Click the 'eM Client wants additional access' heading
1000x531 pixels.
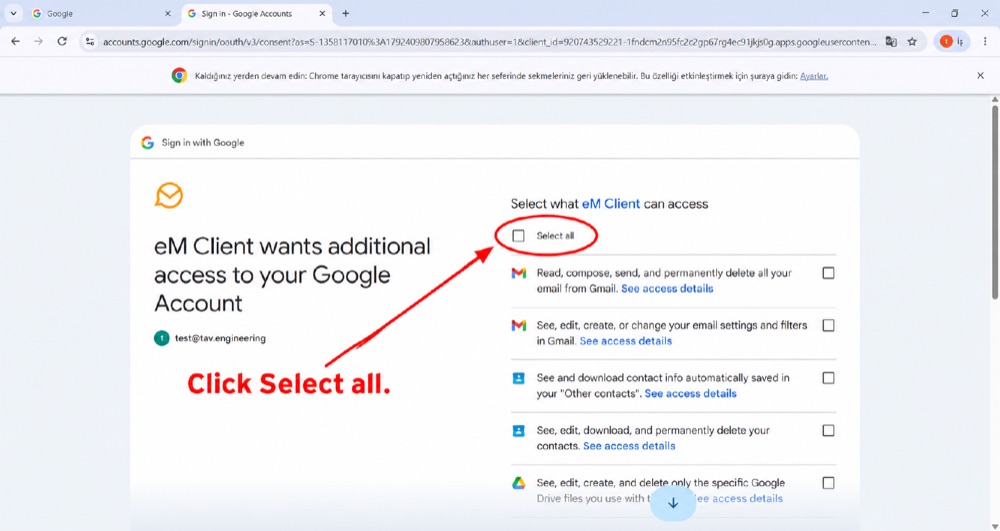tap(293, 275)
